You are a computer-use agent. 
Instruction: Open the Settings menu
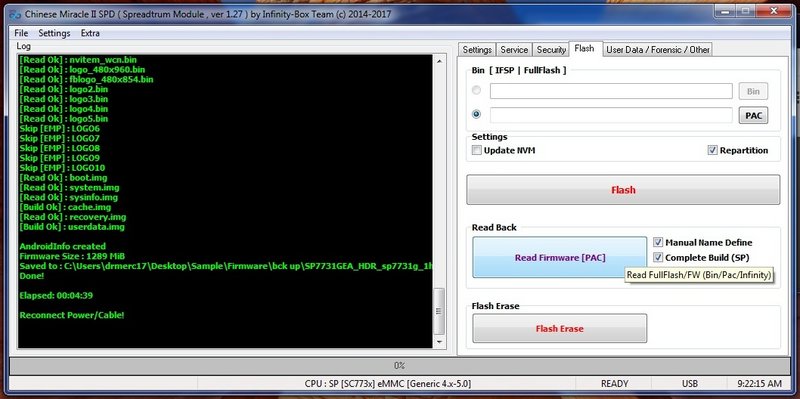[54, 33]
